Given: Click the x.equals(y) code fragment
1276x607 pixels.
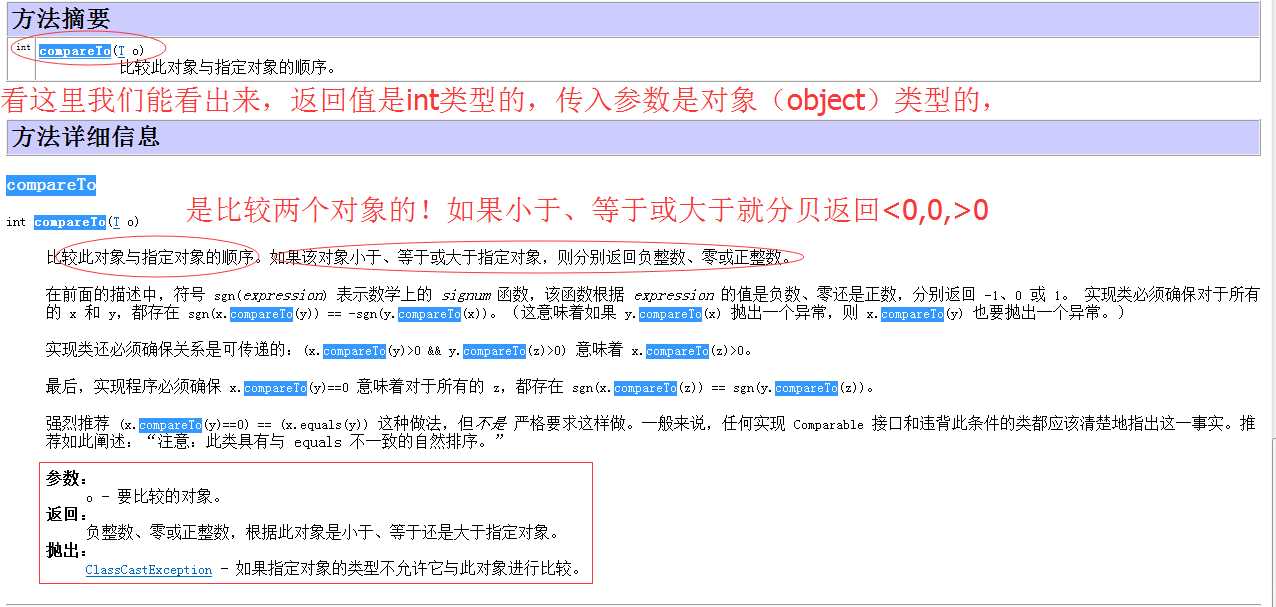Looking at the screenshot, I should (325, 425).
